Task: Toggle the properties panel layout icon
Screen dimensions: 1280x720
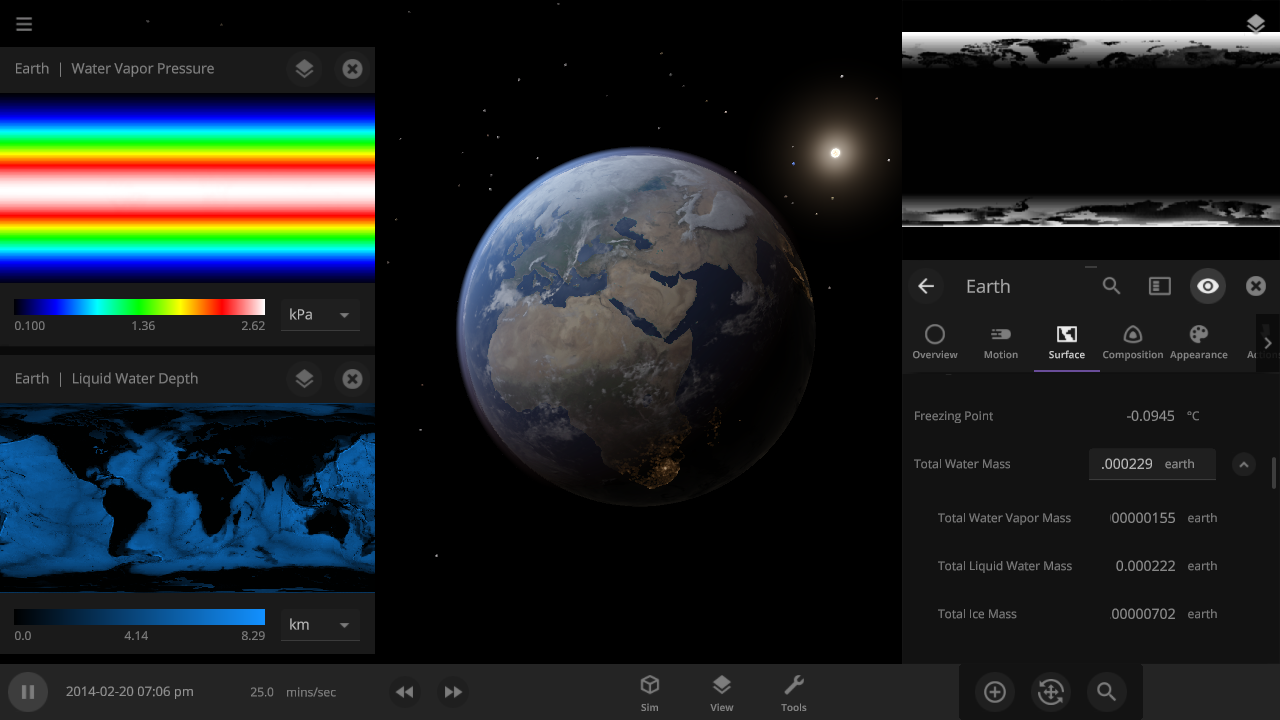Action: click(x=1159, y=286)
